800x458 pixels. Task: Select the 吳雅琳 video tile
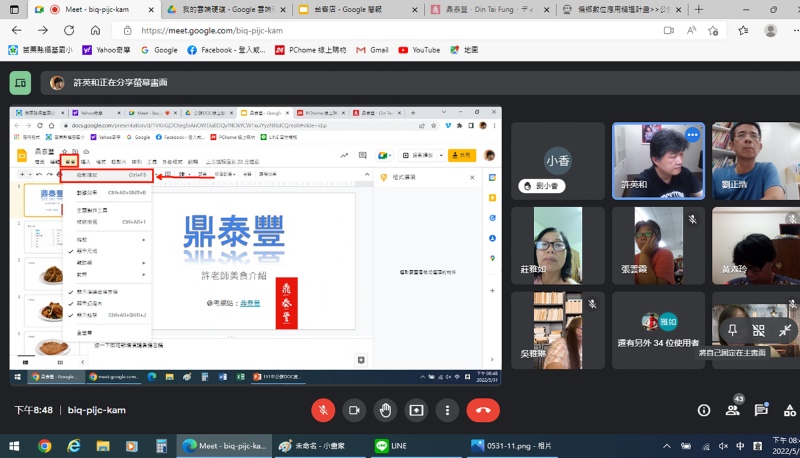click(x=558, y=330)
